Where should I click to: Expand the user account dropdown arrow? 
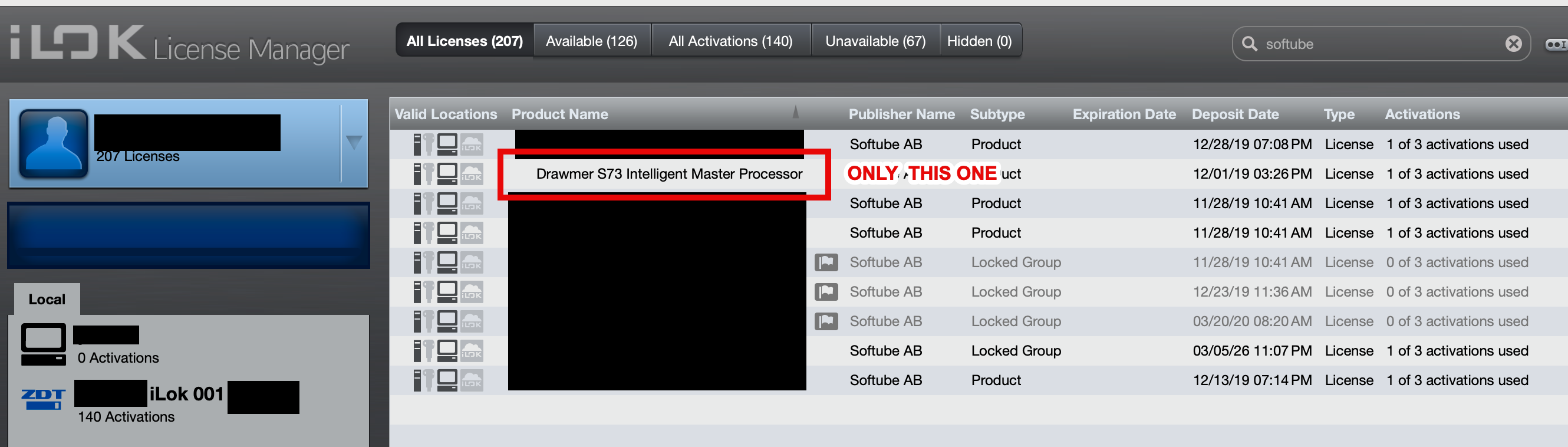pos(354,143)
